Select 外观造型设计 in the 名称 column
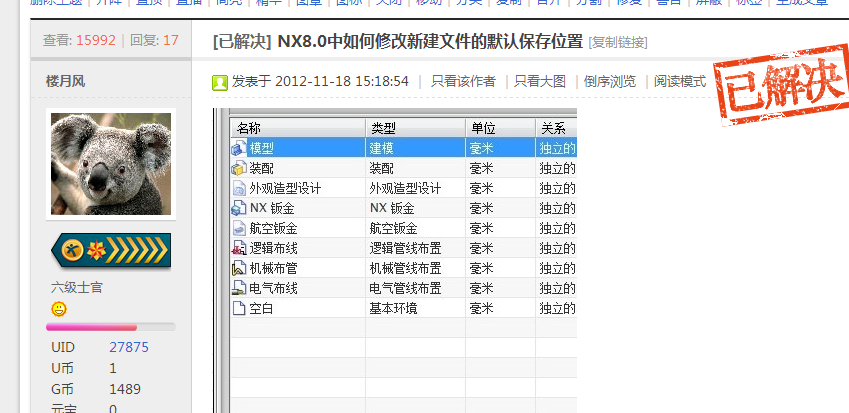849x413 pixels. (x=285, y=188)
